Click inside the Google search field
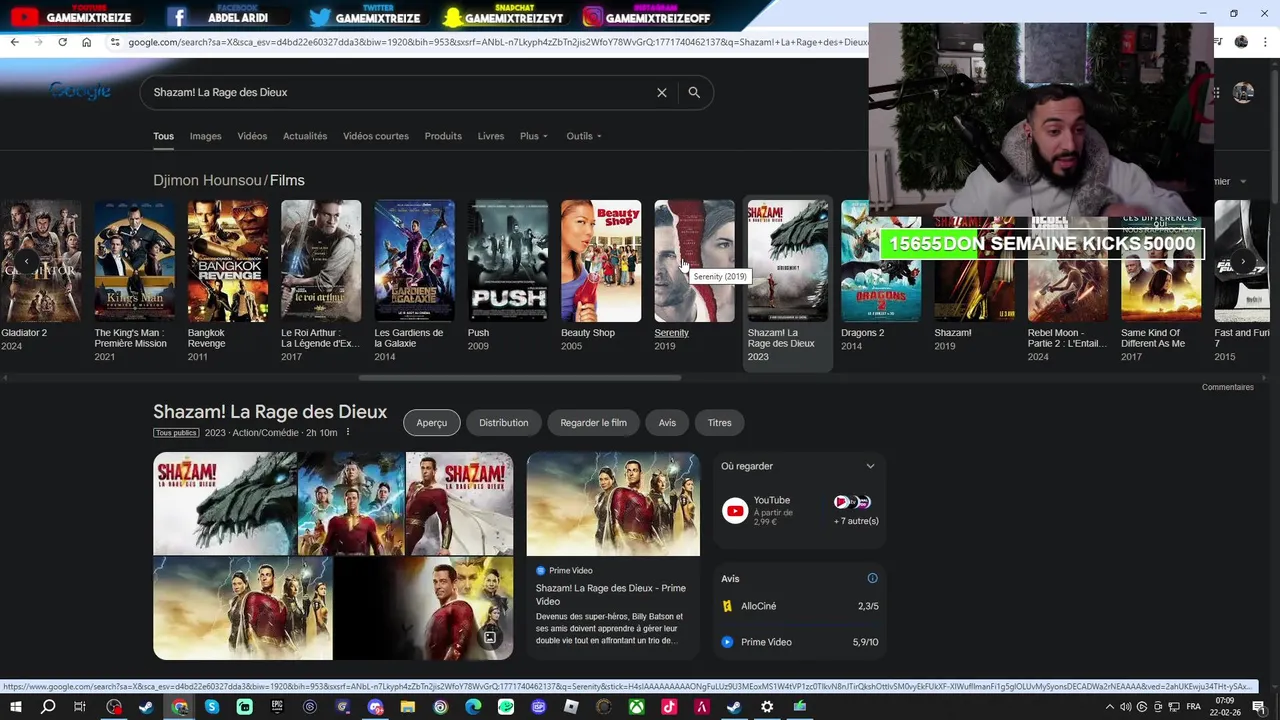 [x=400, y=92]
